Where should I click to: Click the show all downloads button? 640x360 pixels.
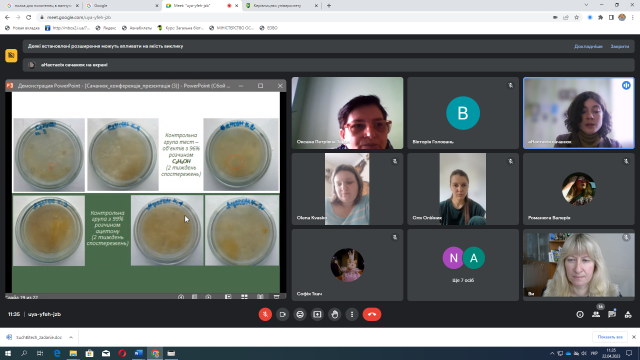[610, 337]
